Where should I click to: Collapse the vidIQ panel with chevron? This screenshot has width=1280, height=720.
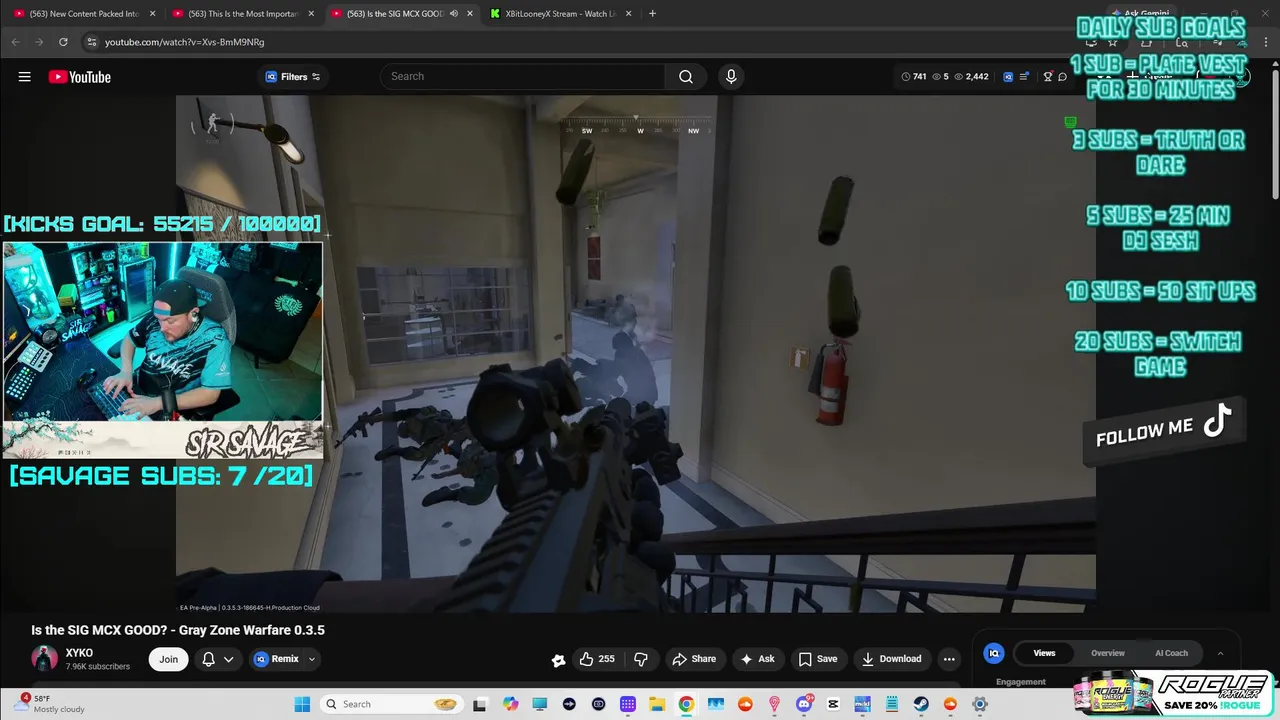pos(1220,653)
